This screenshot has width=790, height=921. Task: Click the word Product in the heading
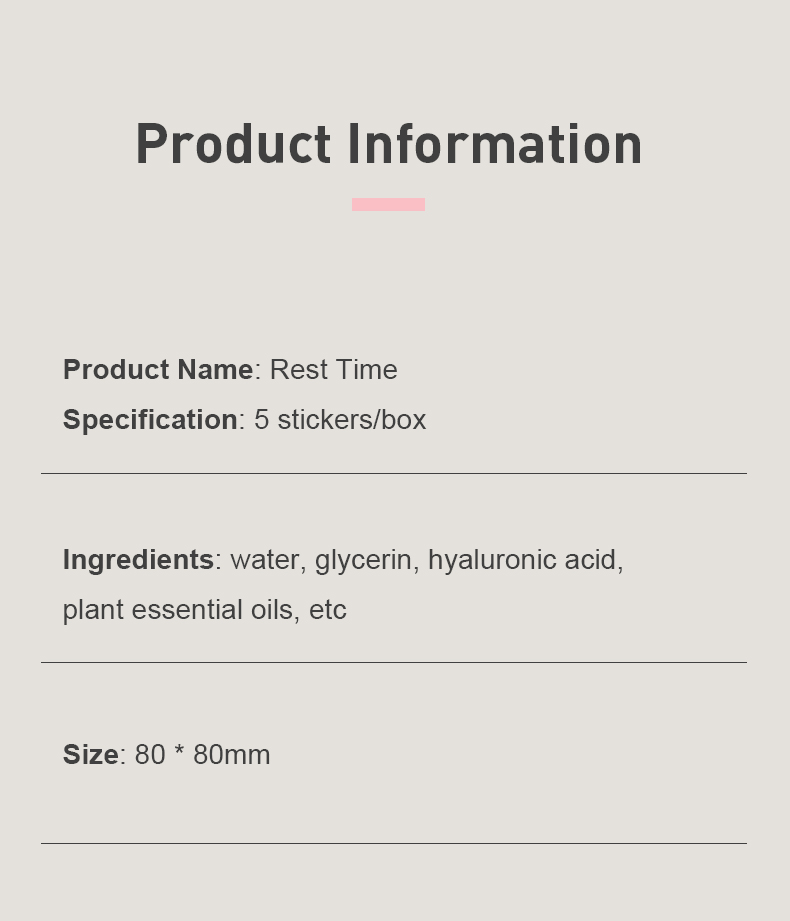coord(233,145)
